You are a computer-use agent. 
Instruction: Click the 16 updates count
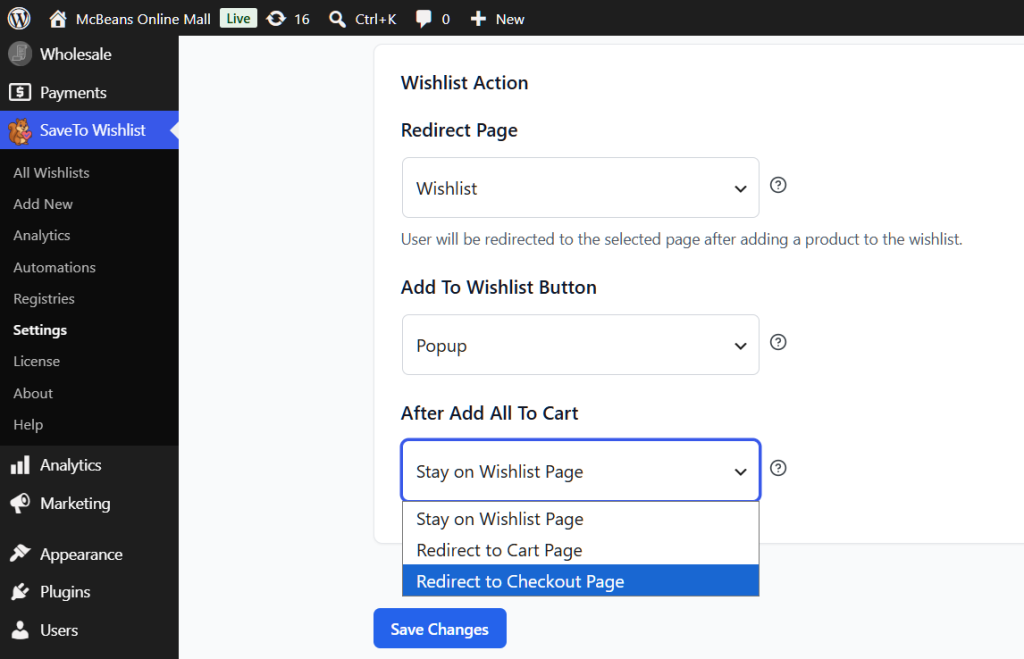[302, 19]
